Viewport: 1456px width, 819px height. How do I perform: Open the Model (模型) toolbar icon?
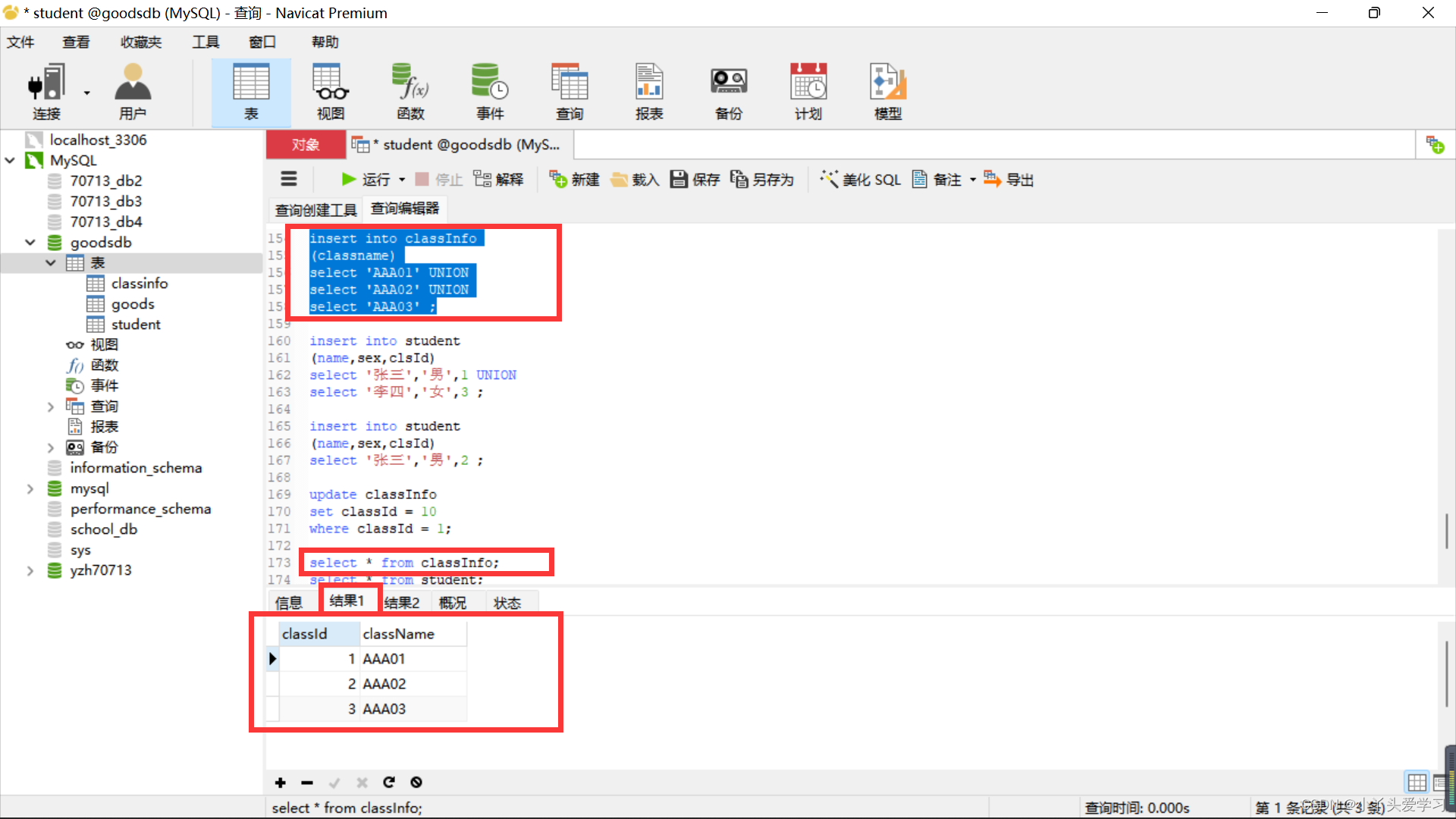point(888,92)
